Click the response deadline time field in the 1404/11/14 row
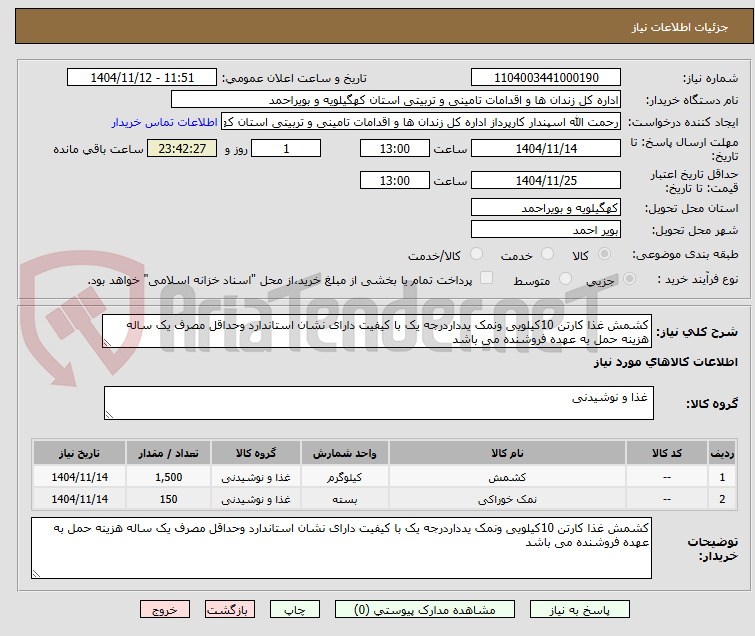The width and height of the screenshot is (755, 636). click(x=394, y=148)
